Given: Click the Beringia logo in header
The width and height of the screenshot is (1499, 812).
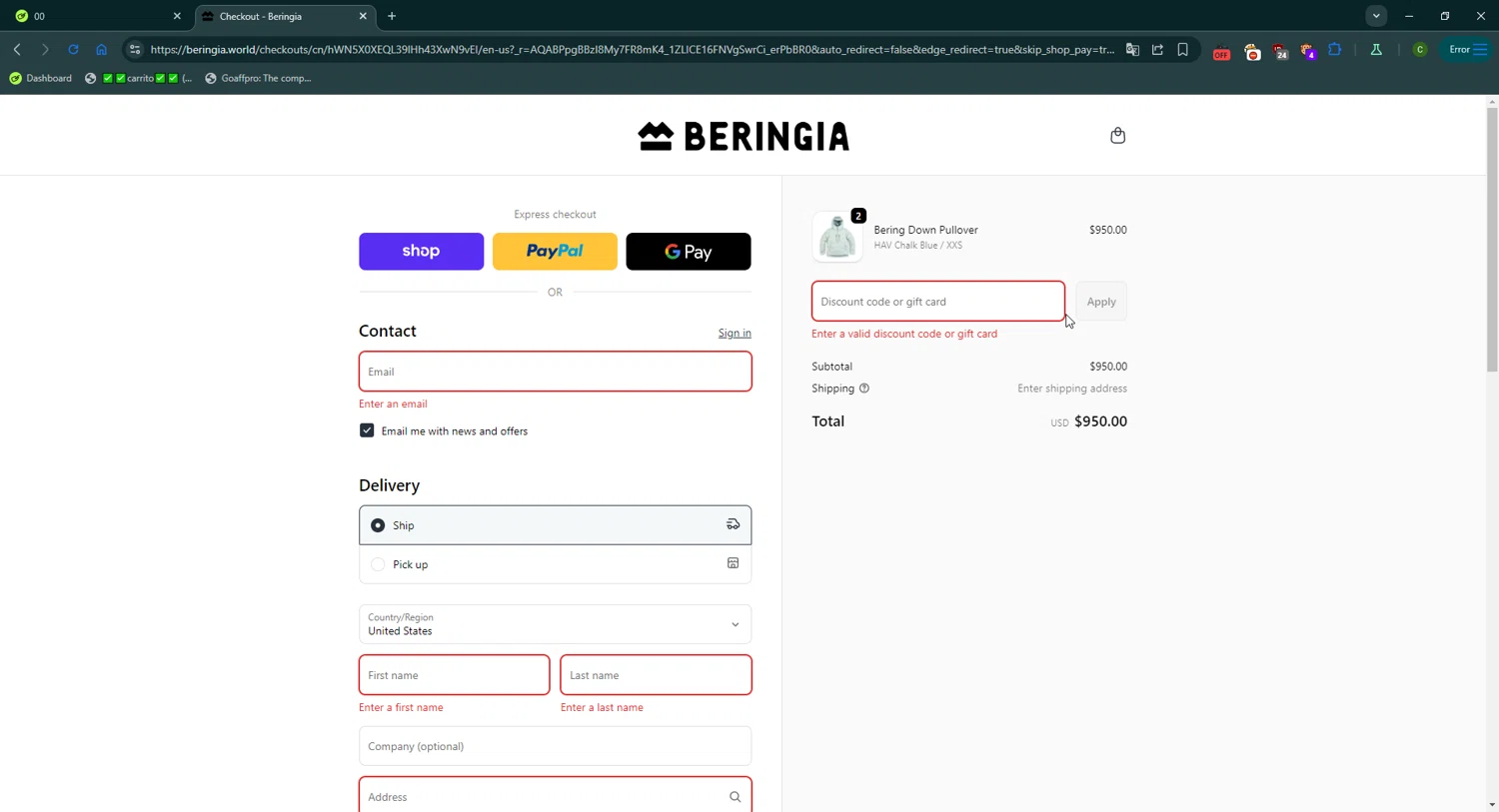Looking at the screenshot, I should click(x=744, y=136).
